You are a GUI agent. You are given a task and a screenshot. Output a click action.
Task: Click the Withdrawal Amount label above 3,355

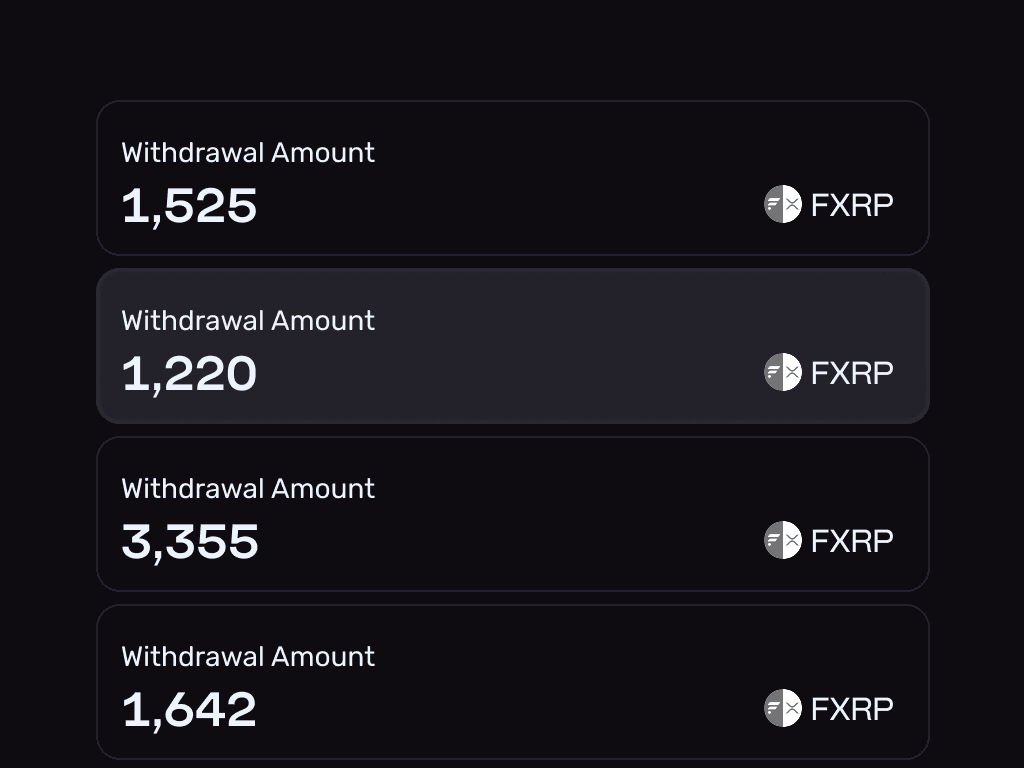248,489
